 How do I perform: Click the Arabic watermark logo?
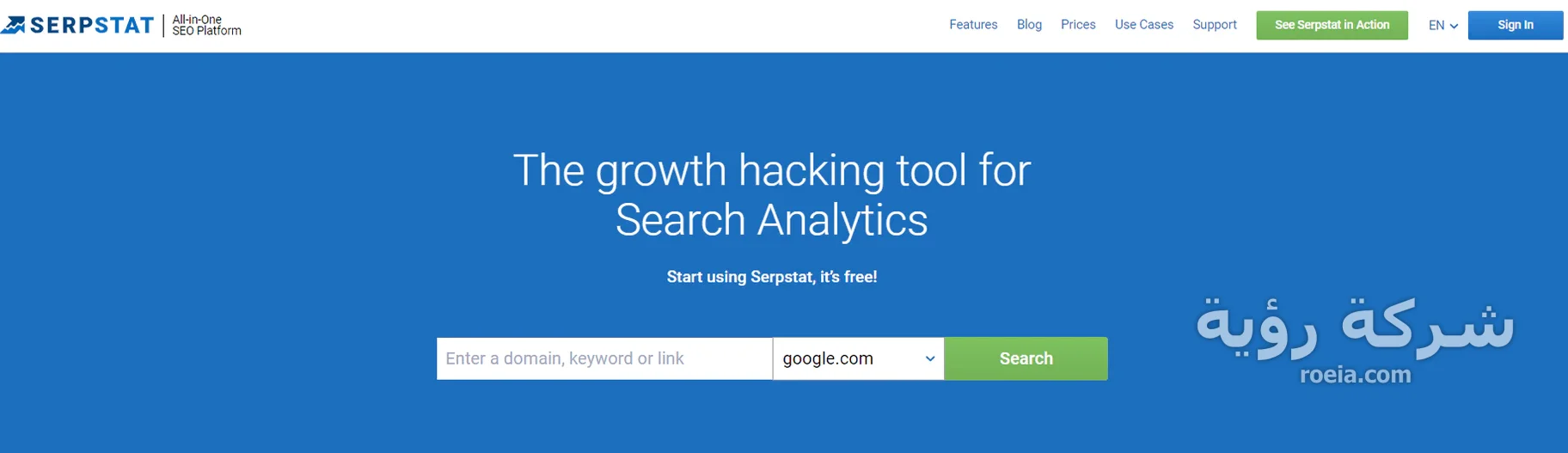pos(1356,327)
